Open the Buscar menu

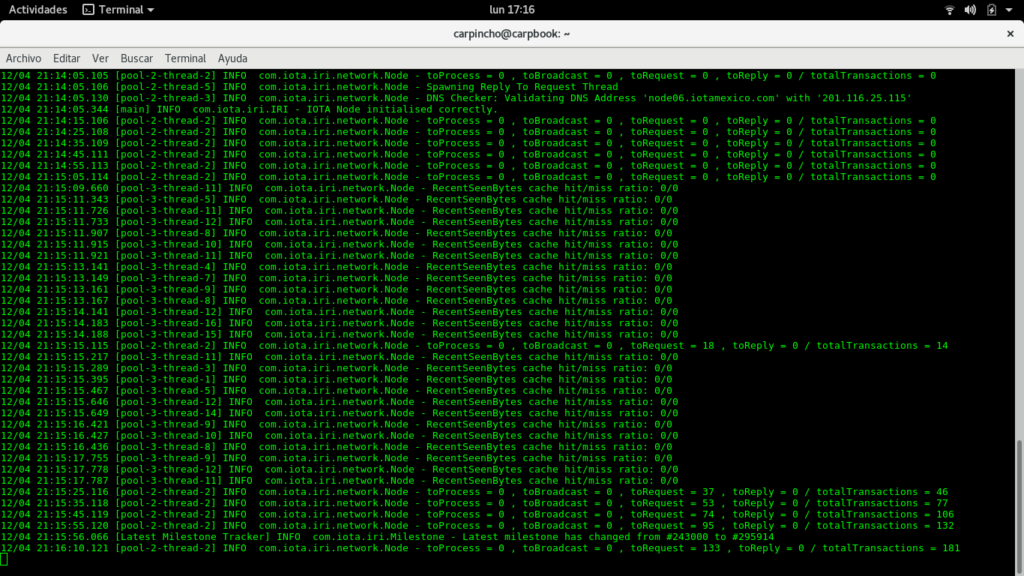(137, 58)
